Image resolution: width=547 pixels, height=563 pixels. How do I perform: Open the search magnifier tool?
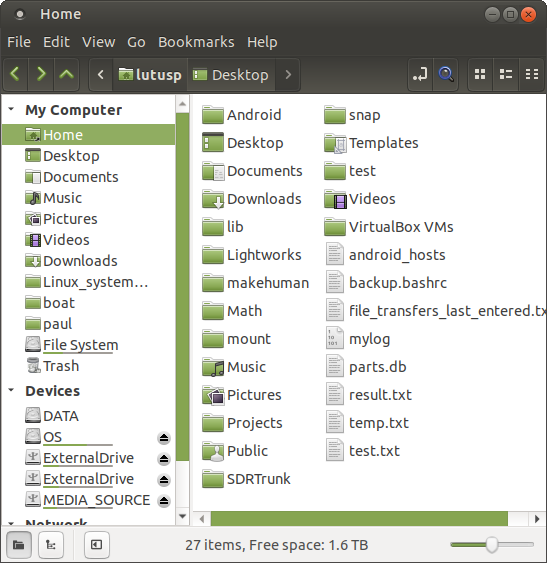(x=446, y=75)
